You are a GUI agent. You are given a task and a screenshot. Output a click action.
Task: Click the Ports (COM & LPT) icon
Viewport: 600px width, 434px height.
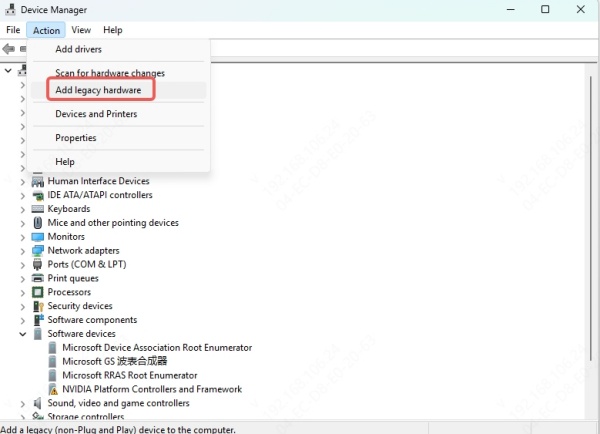pyautogui.click(x=38, y=264)
